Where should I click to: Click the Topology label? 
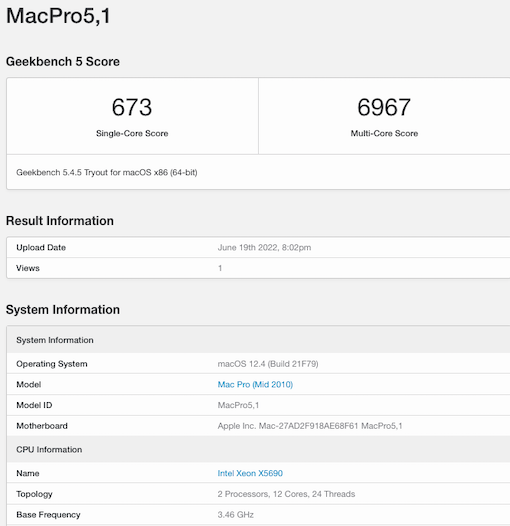coord(34,494)
